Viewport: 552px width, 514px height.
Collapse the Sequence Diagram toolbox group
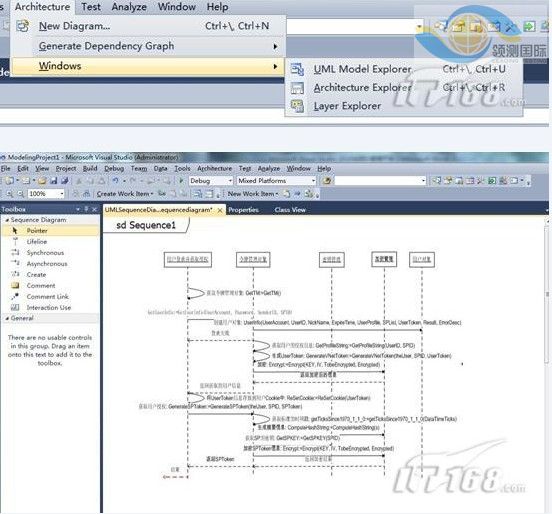7,220
